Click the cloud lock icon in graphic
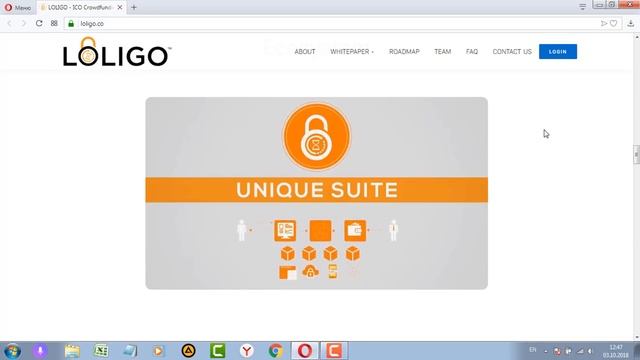This screenshot has width=640, height=360. tap(310, 272)
